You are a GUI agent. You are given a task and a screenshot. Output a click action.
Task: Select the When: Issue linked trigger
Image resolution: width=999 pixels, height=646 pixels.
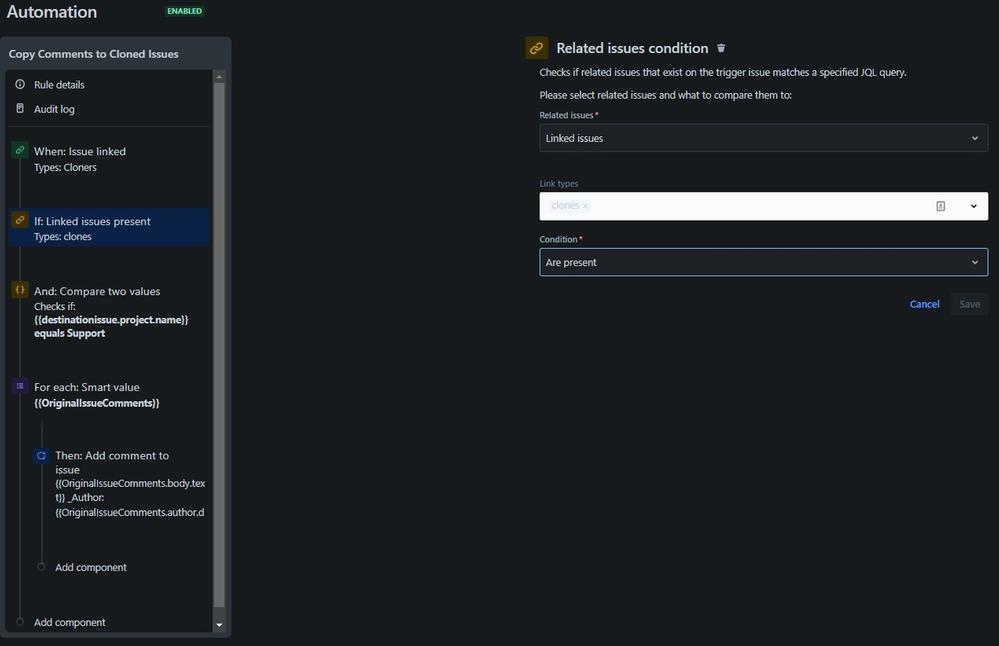108,159
